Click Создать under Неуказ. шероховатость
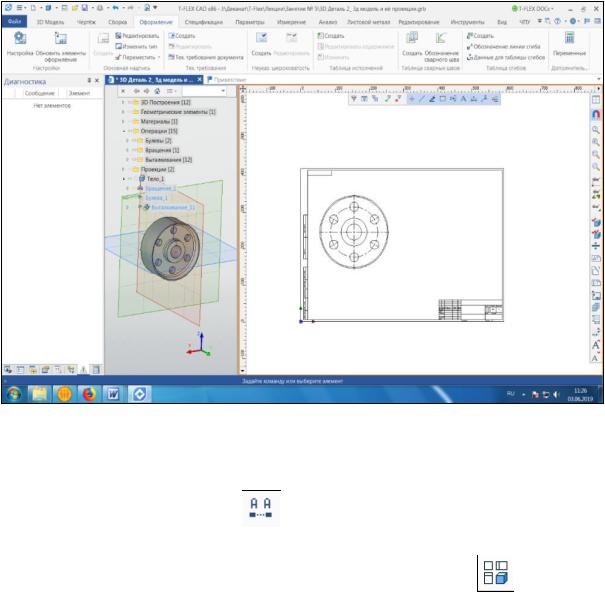The width and height of the screenshot is (605, 593). [x=261, y=52]
